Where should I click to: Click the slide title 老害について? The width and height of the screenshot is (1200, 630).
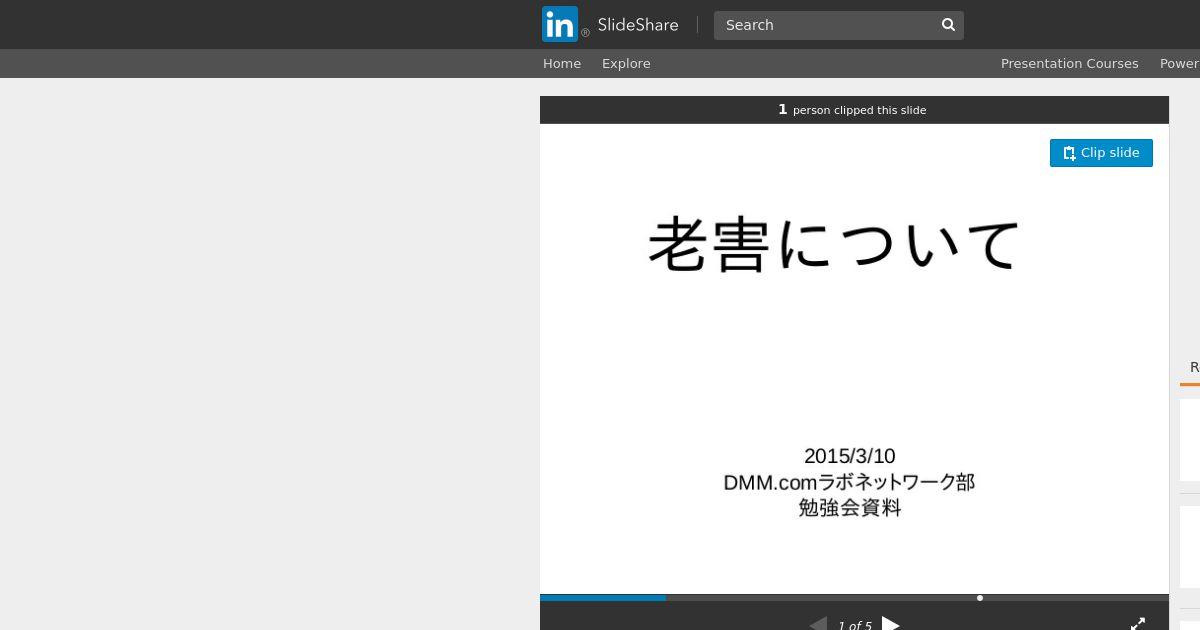[x=834, y=245]
